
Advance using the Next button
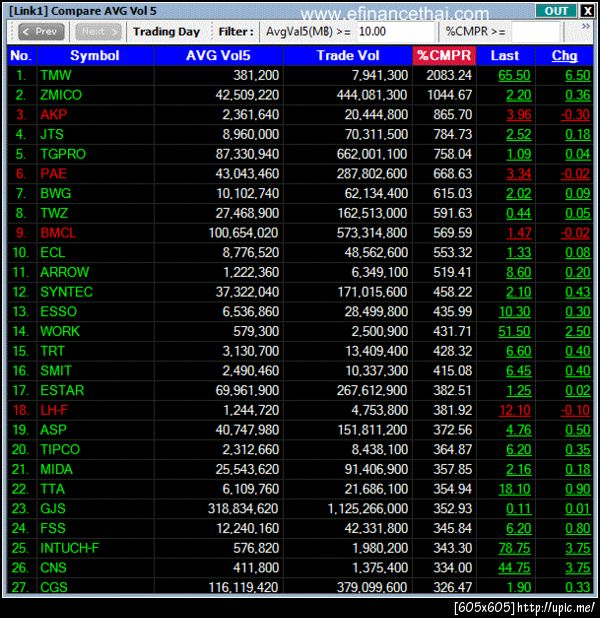(x=98, y=32)
